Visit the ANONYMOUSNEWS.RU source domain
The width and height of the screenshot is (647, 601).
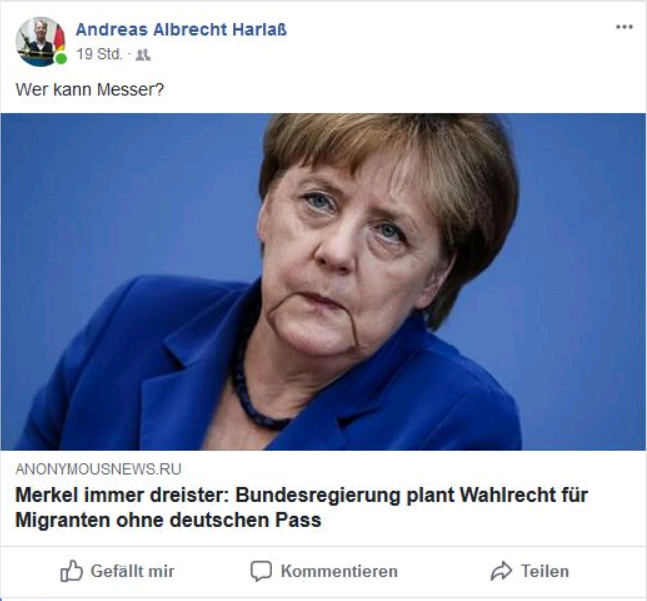click(98, 469)
